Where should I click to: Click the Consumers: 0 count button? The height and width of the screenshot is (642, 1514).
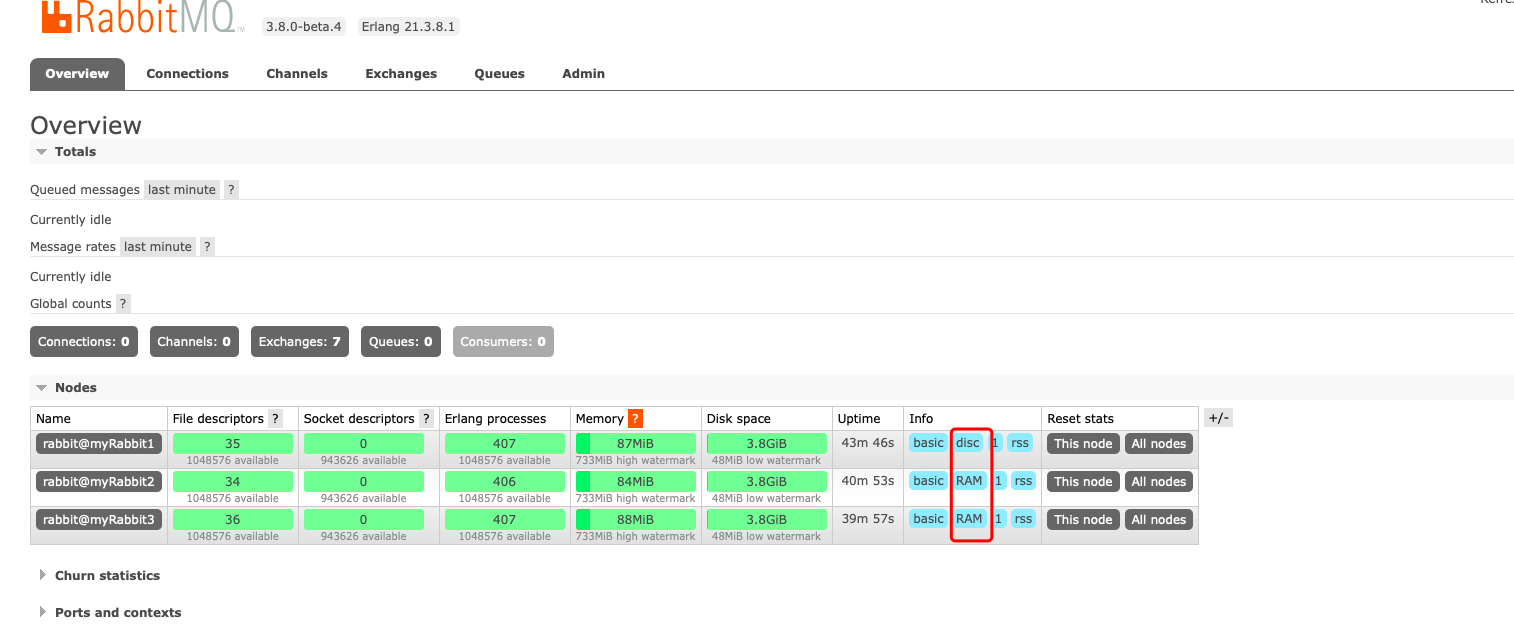503,341
